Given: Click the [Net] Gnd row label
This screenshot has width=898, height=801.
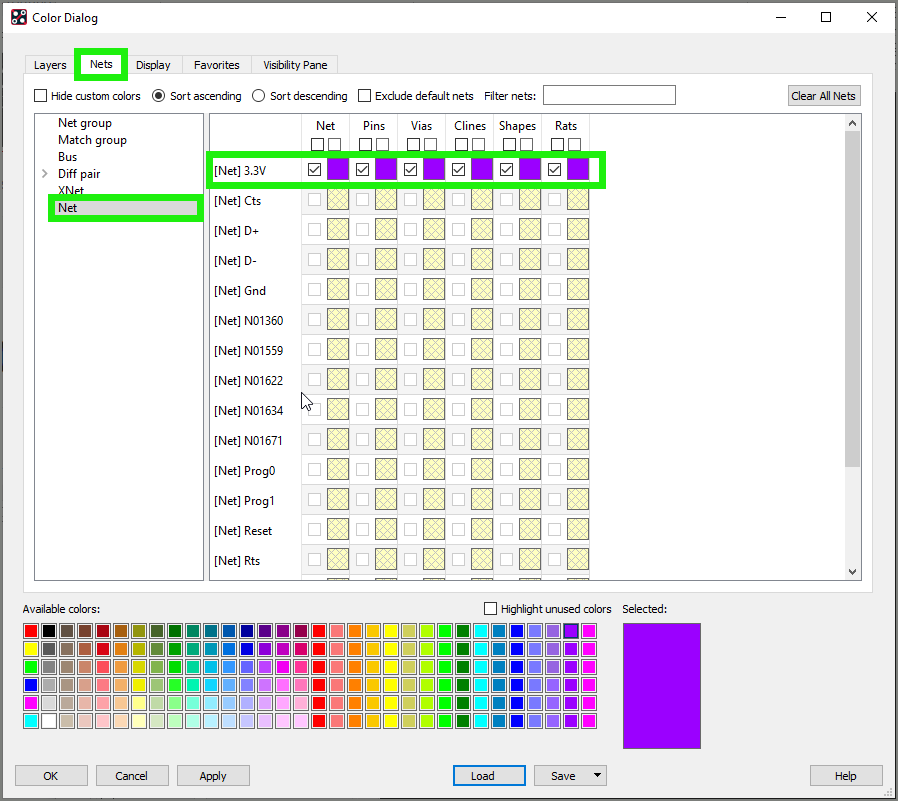Looking at the screenshot, I should coord(240,291).
